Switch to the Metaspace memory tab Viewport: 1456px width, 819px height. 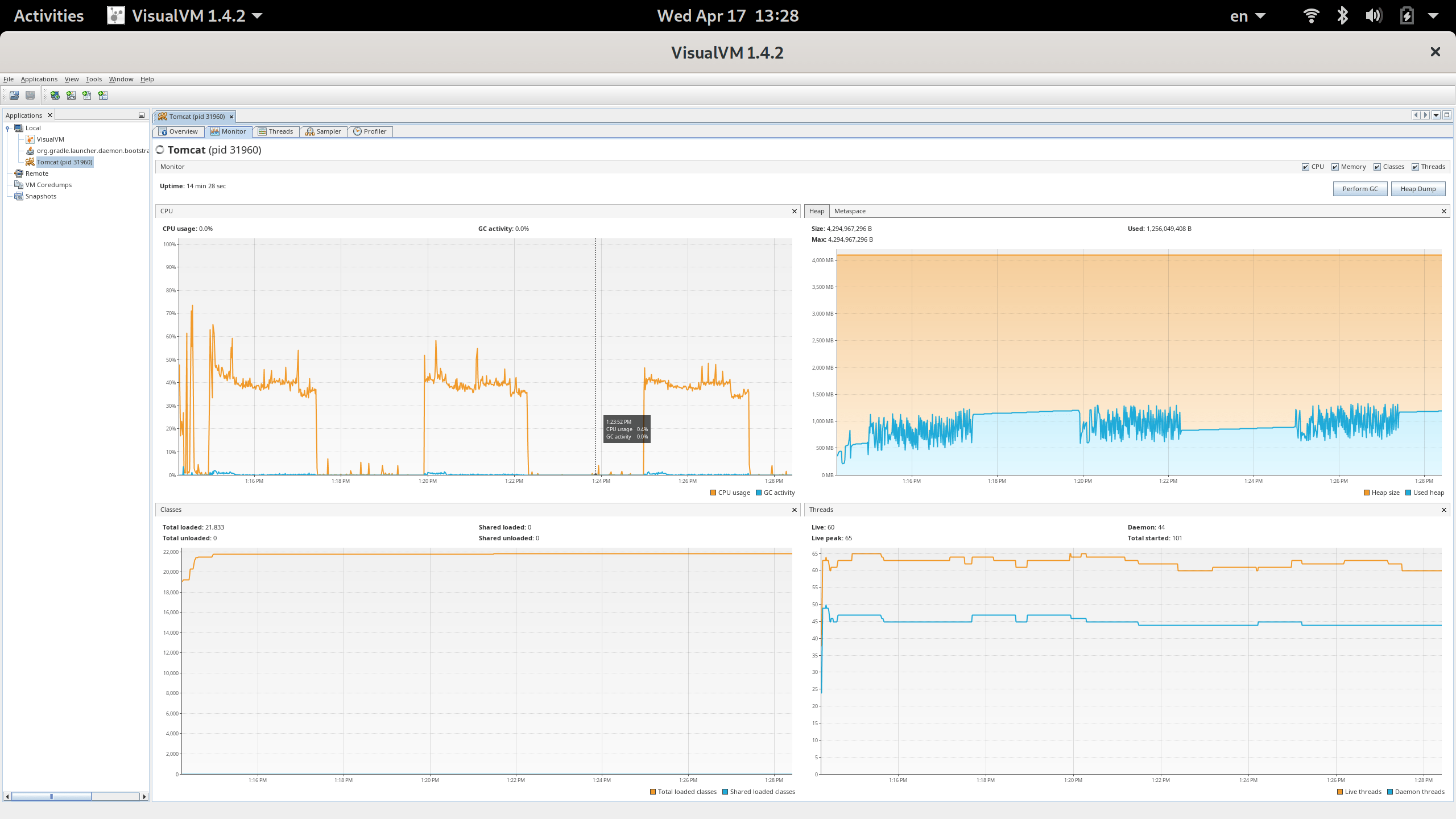[850, 211]
